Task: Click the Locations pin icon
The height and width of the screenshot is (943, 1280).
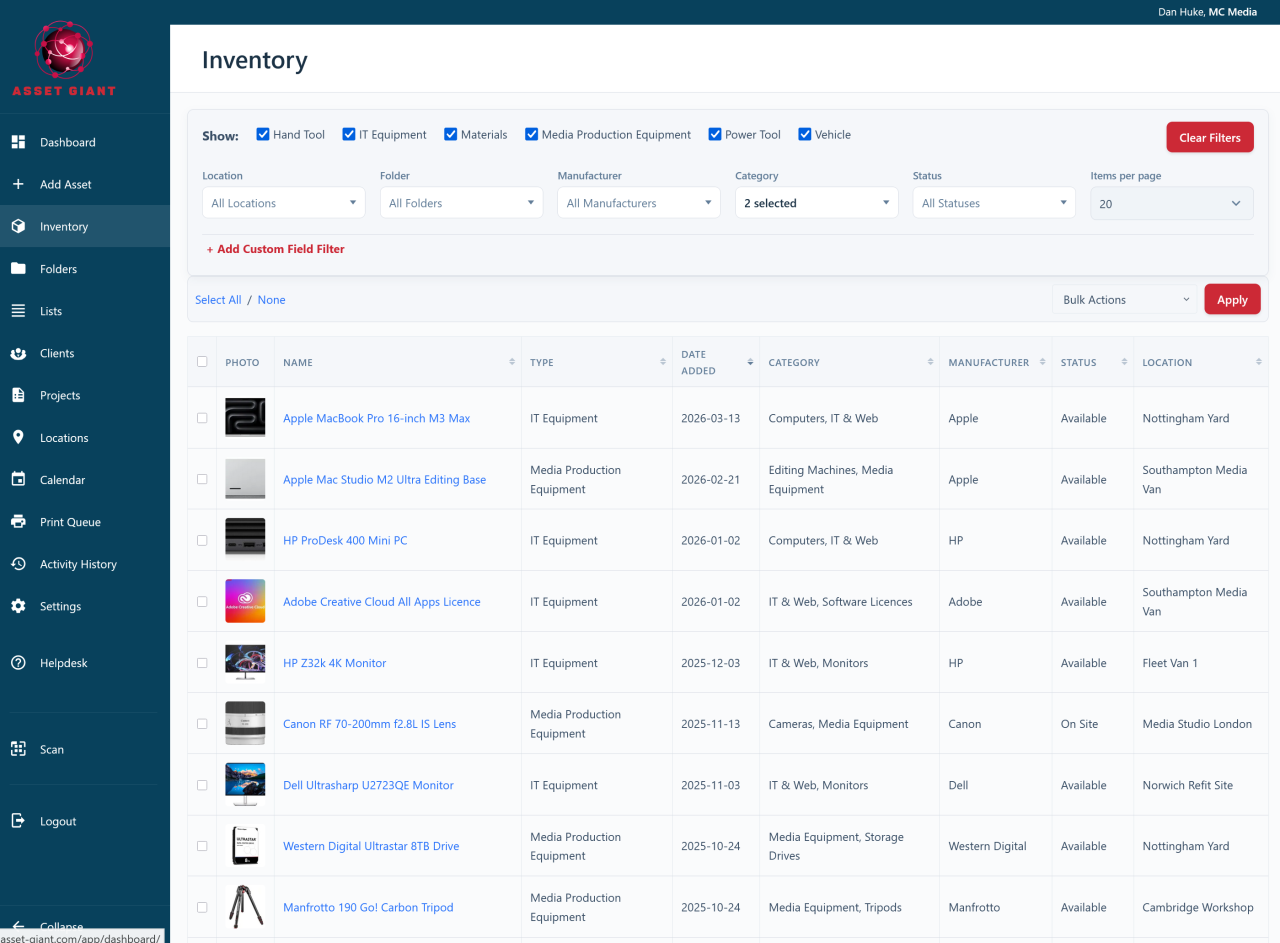Action: (18, 438)
